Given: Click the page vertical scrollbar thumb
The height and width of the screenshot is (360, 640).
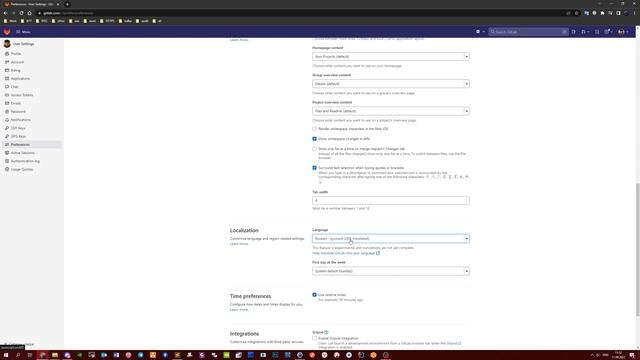Looking at the screenshot, I should coord(637,249).
